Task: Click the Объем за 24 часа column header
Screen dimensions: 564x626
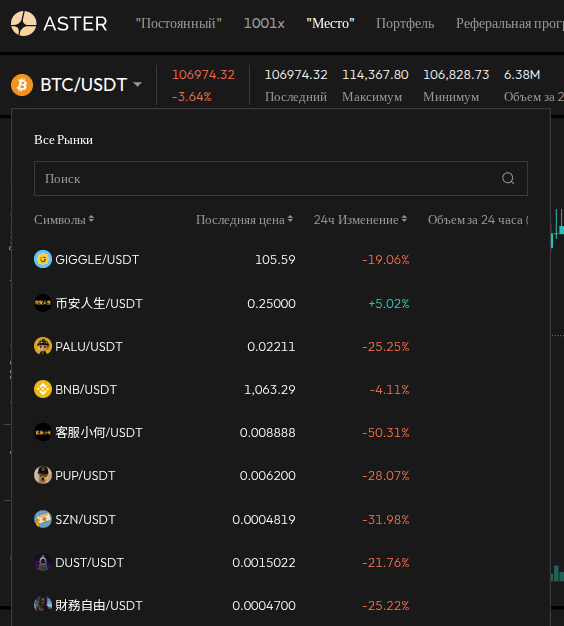Action: tap(478, 220)
